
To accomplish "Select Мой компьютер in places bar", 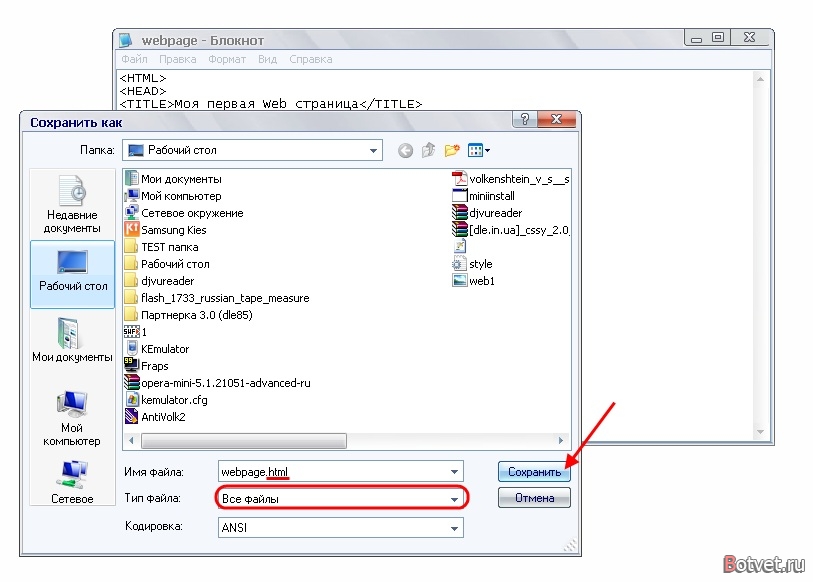I will [x=72, y=418].
